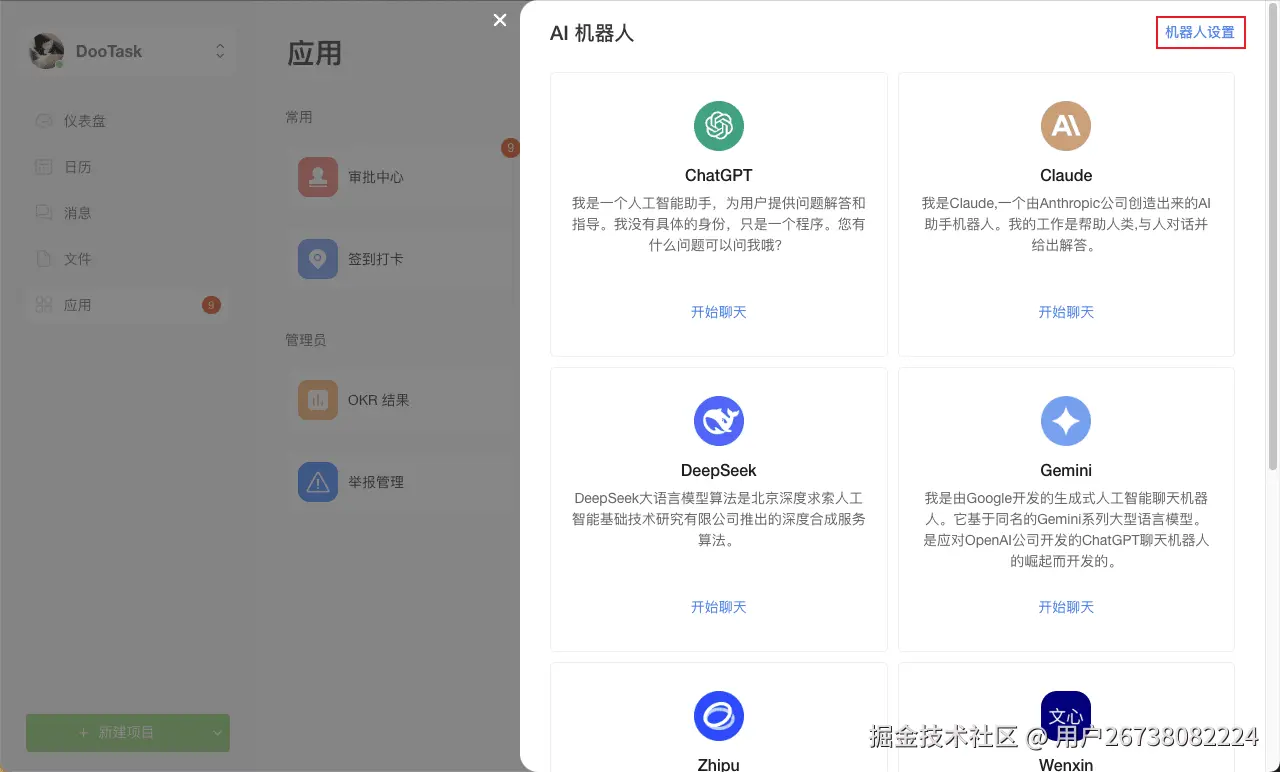Viewport: 1280px width, 772px height.
Task: Click the red 9 badge in sidebar
Action: point(211,305)
